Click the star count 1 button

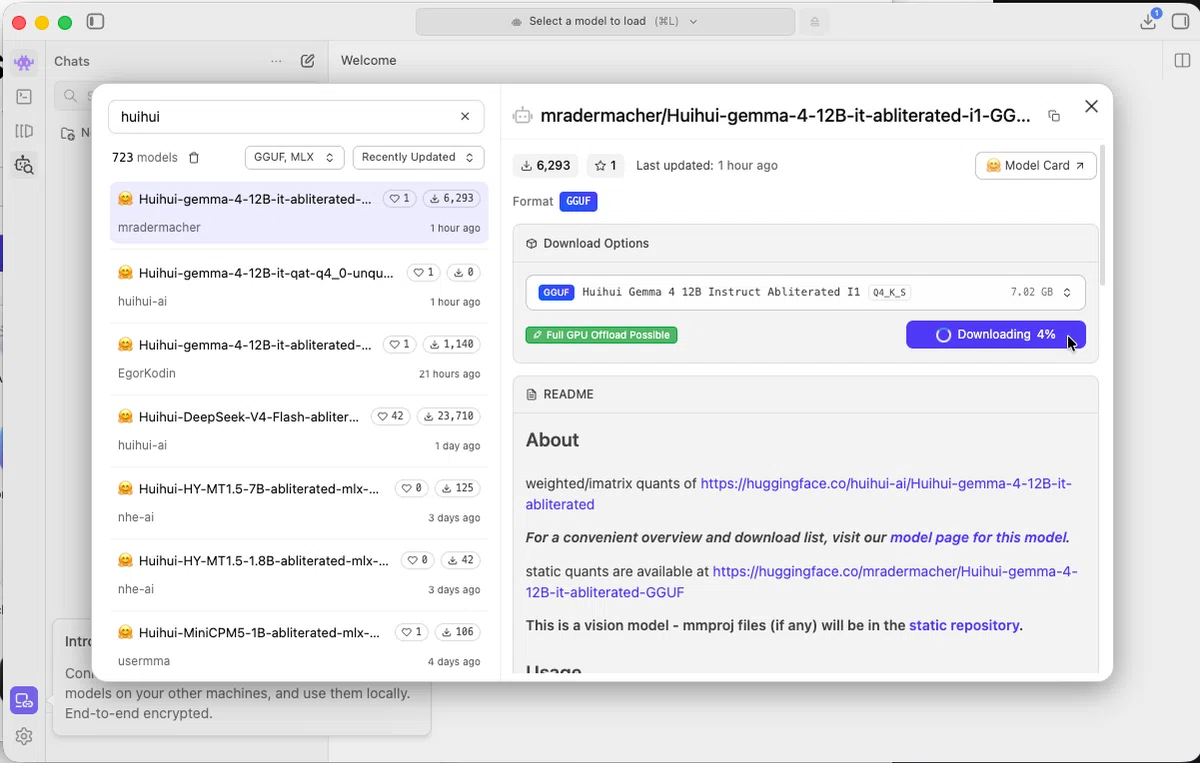605,165
